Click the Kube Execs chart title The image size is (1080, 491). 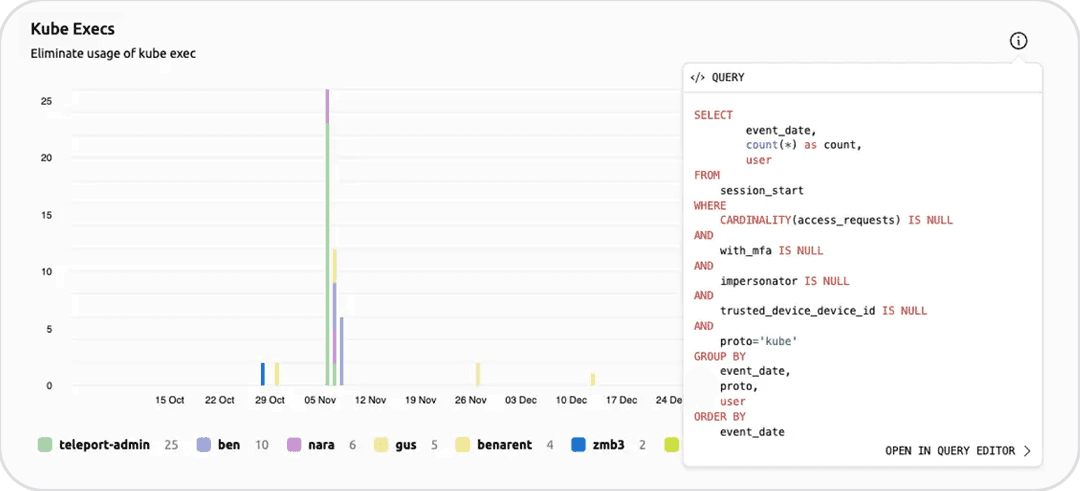pos(72,29)
